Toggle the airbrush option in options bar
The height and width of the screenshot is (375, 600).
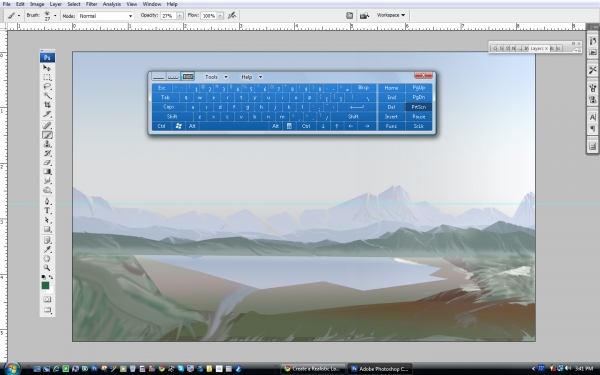click(x=232, y=16)
